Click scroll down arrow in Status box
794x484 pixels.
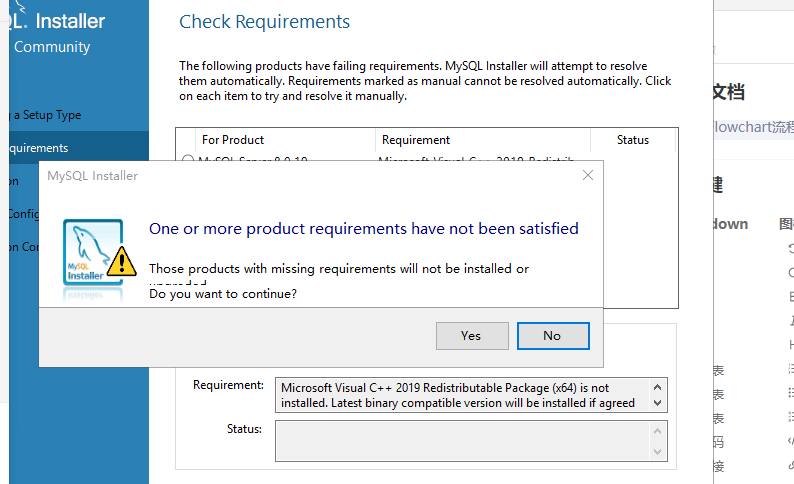[x=657, y=452]
